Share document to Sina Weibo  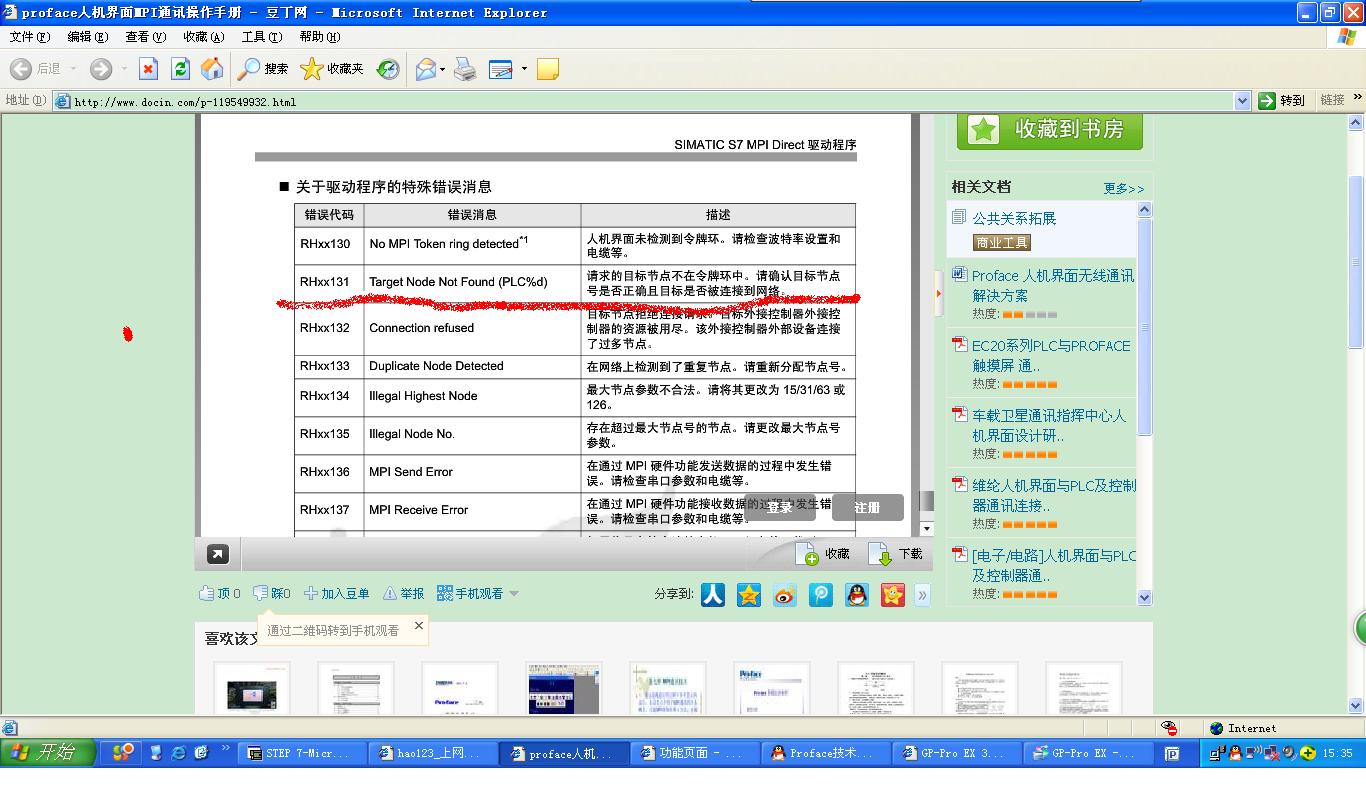(785, 595)
